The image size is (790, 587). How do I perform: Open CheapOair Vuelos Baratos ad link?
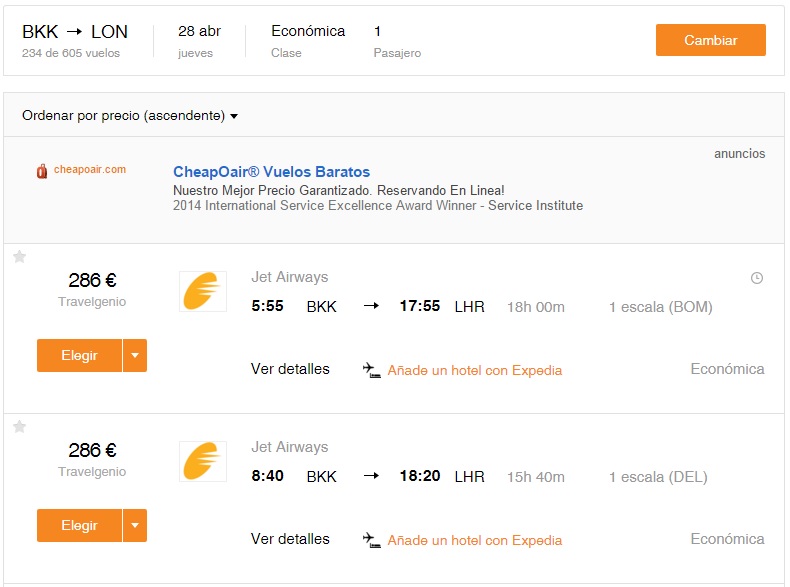[x=272, y=172]
